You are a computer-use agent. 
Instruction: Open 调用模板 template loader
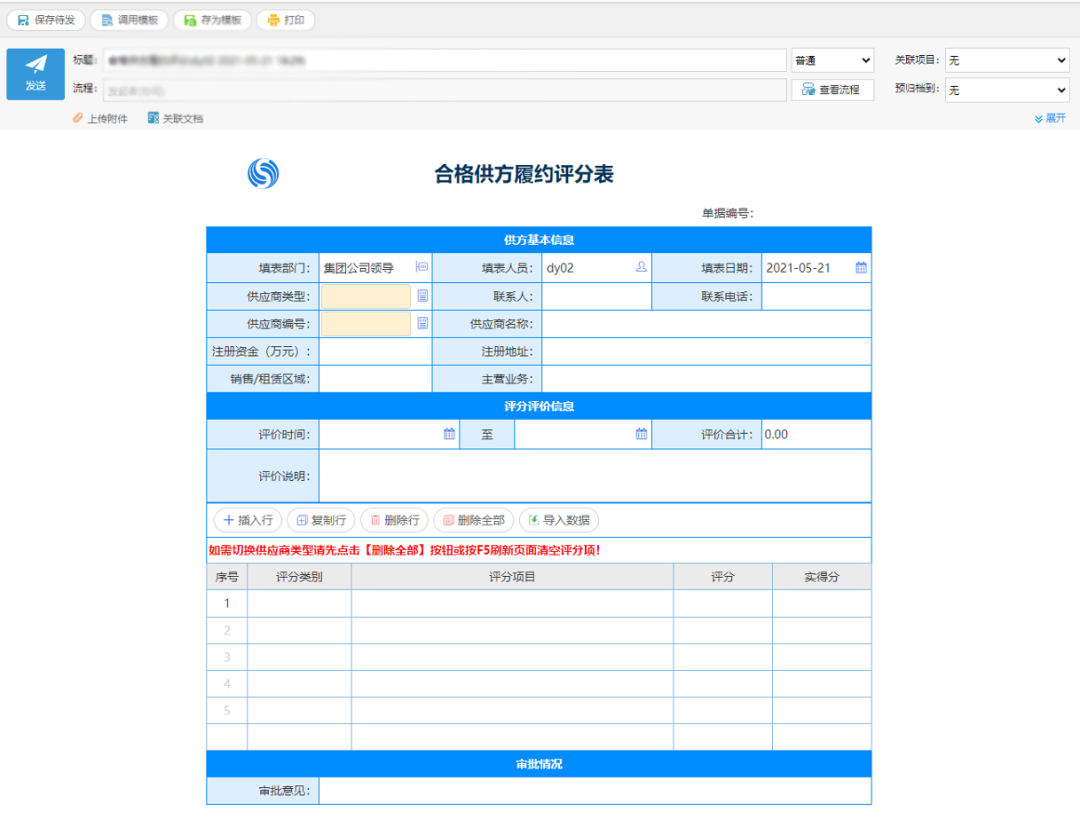coord(130,20)
